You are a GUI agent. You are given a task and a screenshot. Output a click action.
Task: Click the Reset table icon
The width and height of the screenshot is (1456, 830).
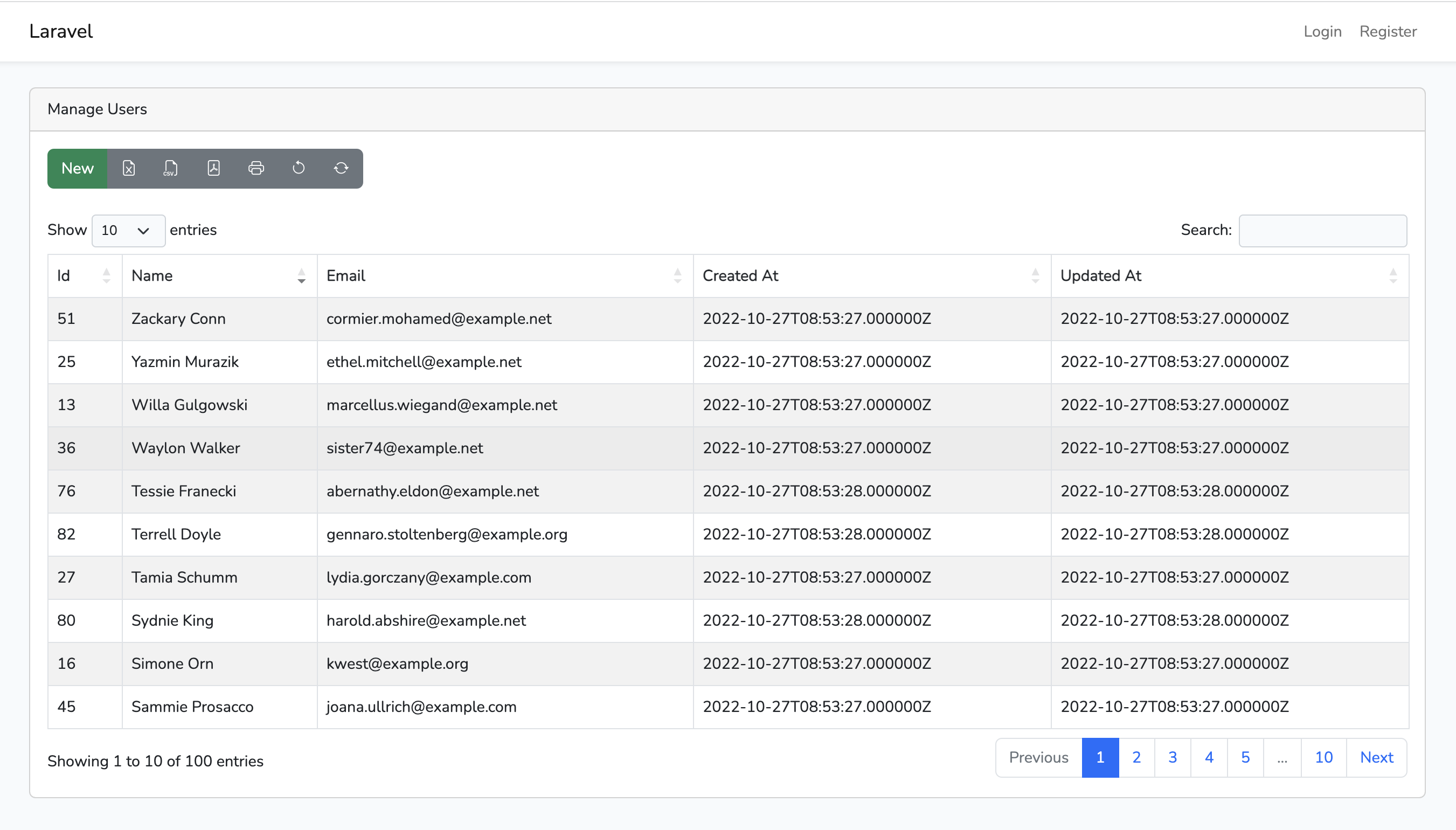(x=299, y=168)
